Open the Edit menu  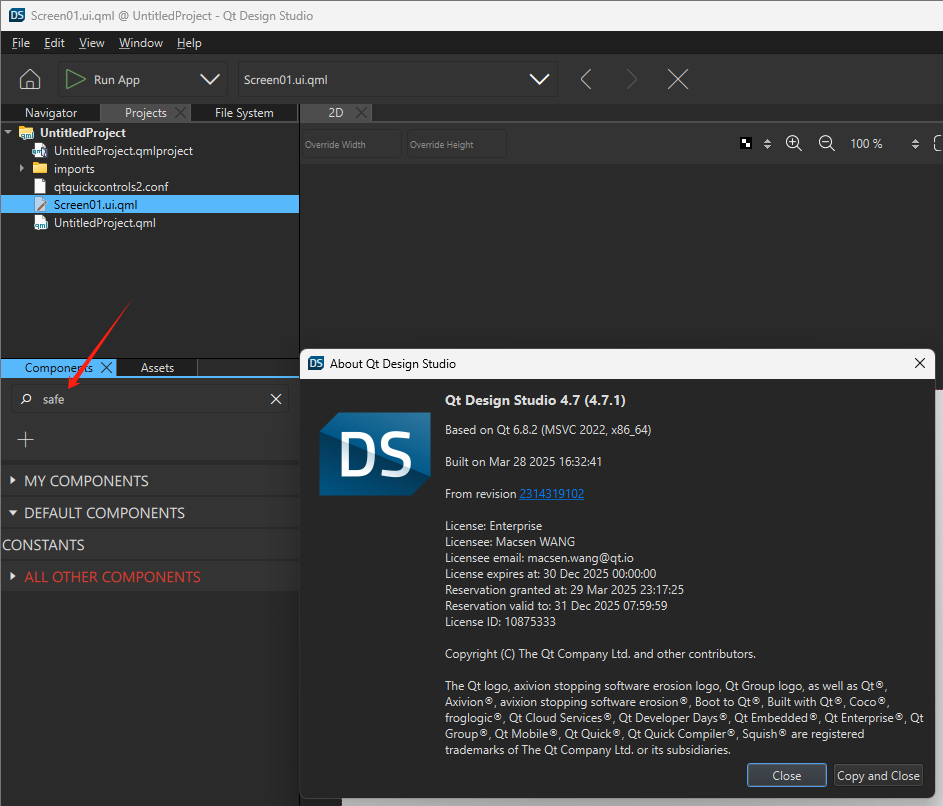coord(54,43)
